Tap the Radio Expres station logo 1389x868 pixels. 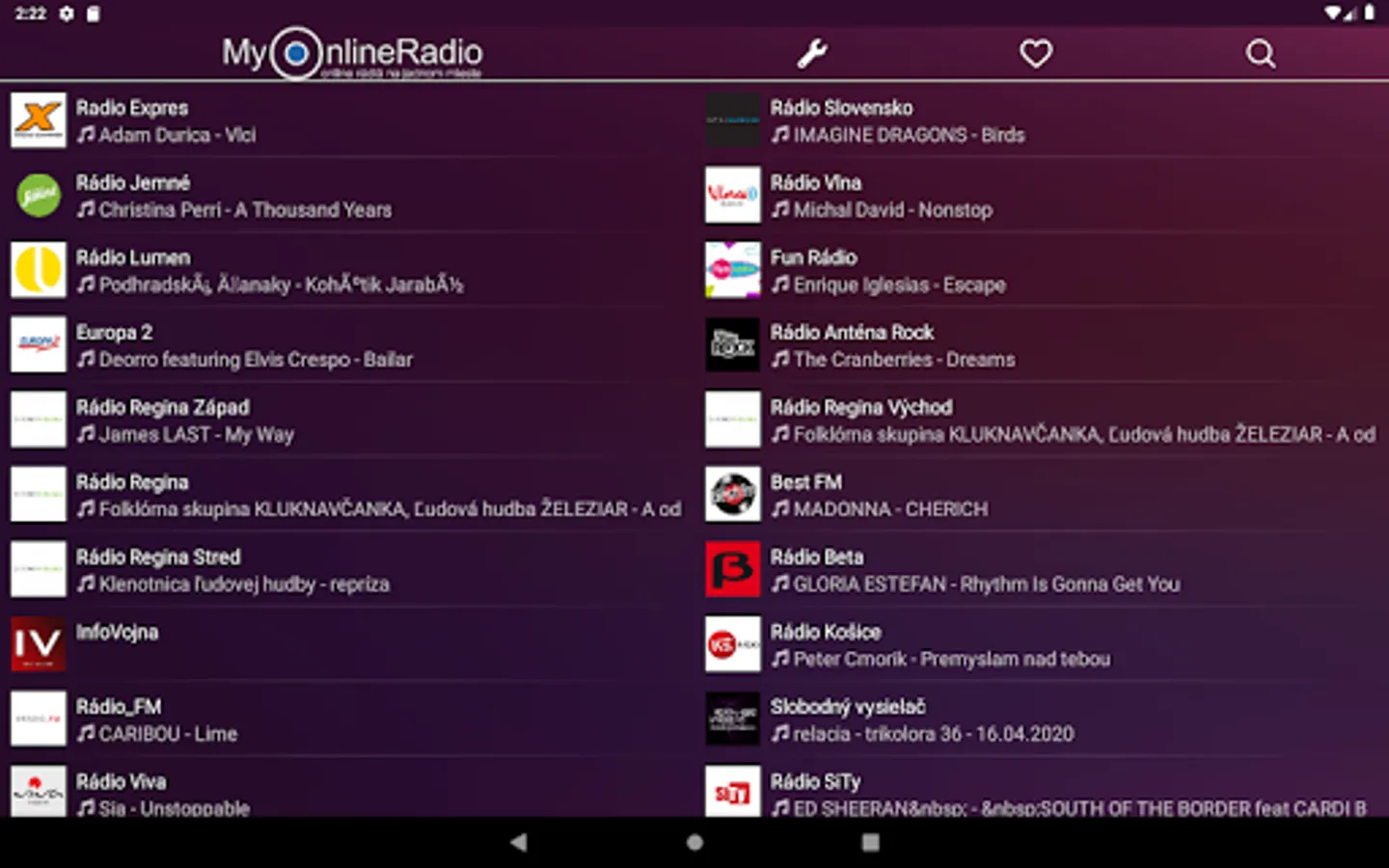point(39,121)
